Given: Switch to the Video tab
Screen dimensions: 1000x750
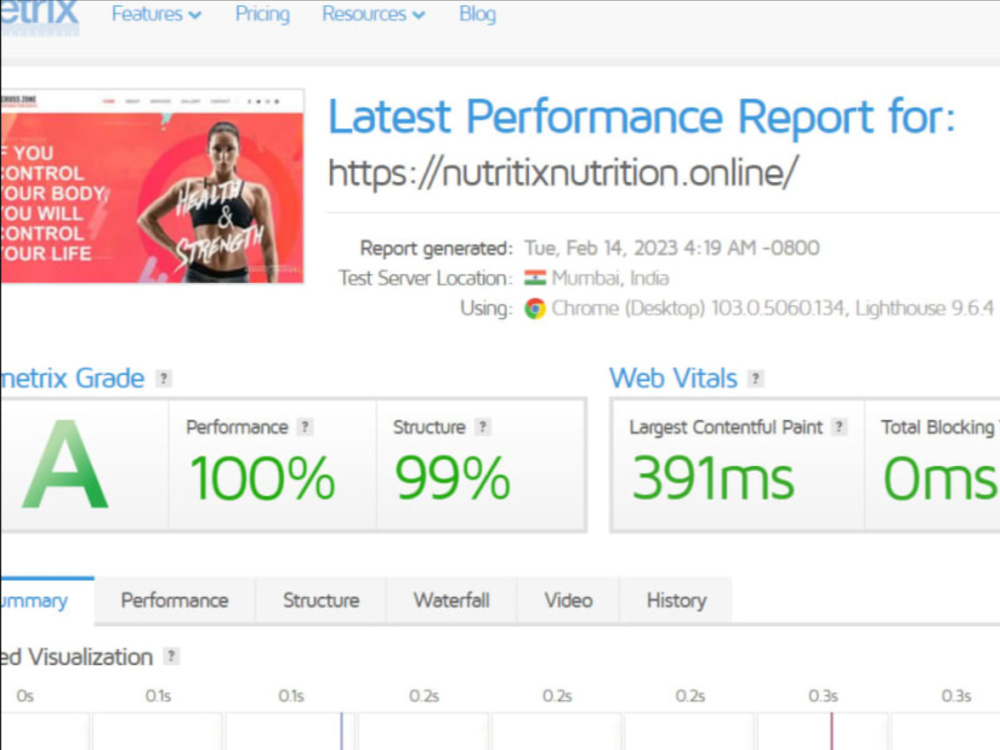Looking at the screenshot, I should (568, 601).
